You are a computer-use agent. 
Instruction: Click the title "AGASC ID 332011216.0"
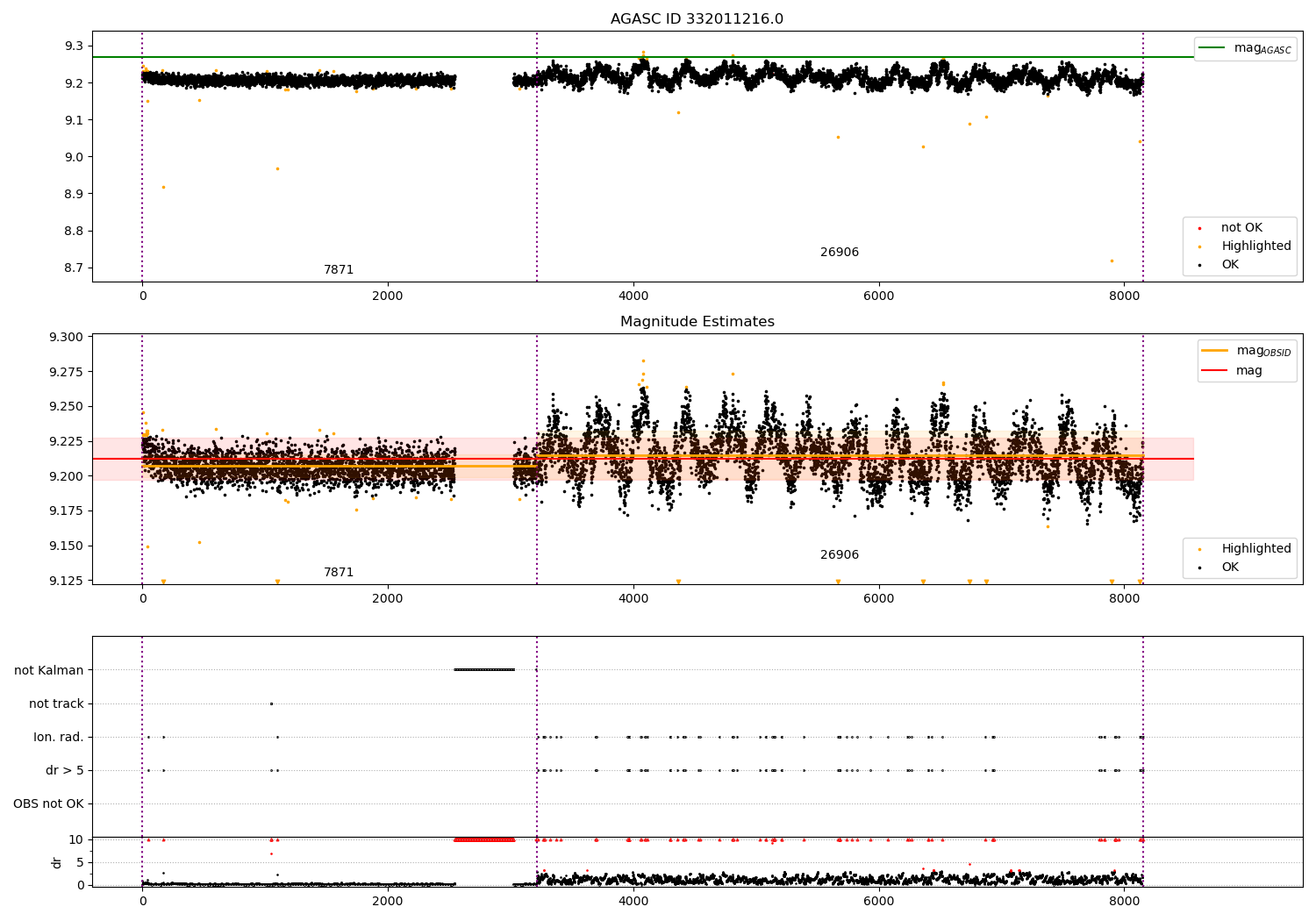697,19
